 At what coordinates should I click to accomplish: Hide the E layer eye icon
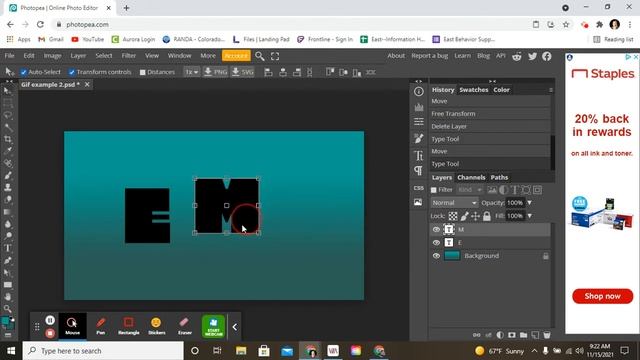(x=436, y=242)
